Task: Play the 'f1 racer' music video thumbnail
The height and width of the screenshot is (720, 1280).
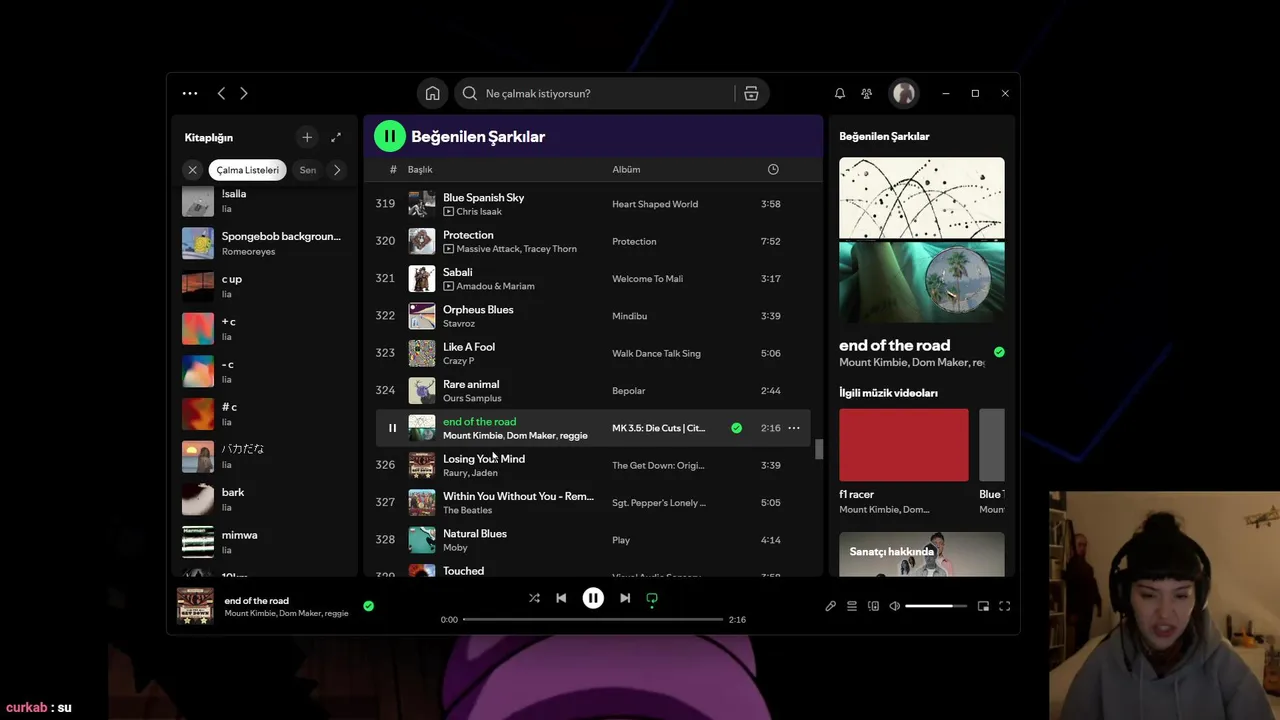Action: (x=904, y=445)
